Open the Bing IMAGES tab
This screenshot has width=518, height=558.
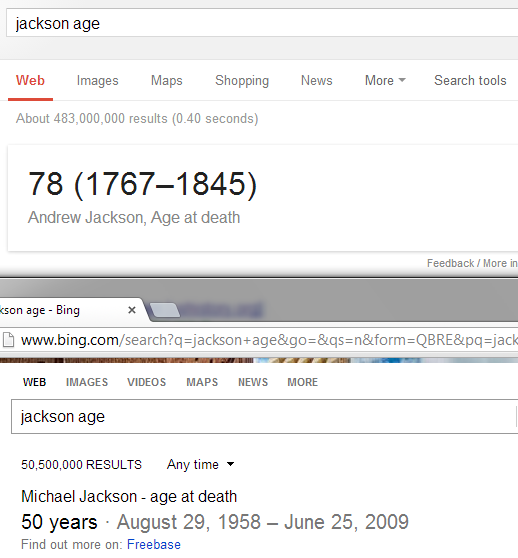click(87, 382)
